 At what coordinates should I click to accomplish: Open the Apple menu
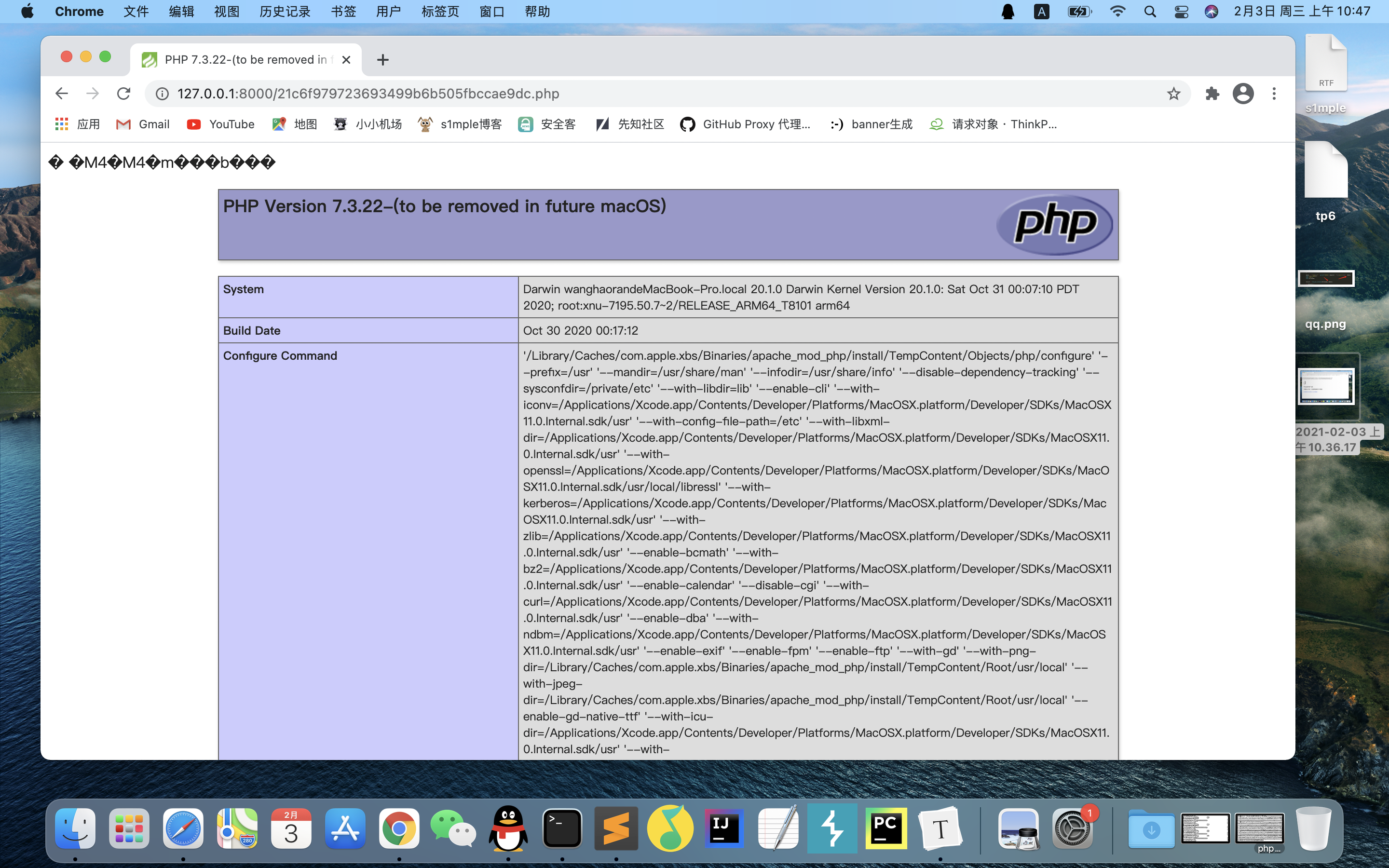point(27,12)
